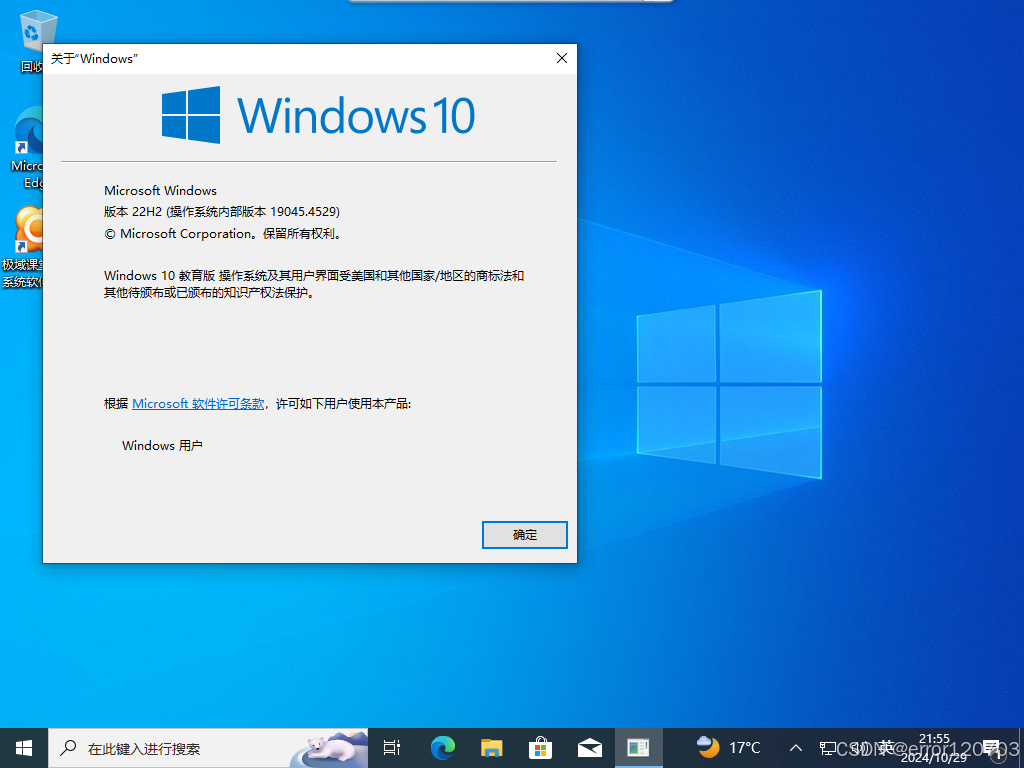Open Task View from the taskbar
Image resolution: width=1024 pixels, height=768 pixels.
[x=392, y=748]
